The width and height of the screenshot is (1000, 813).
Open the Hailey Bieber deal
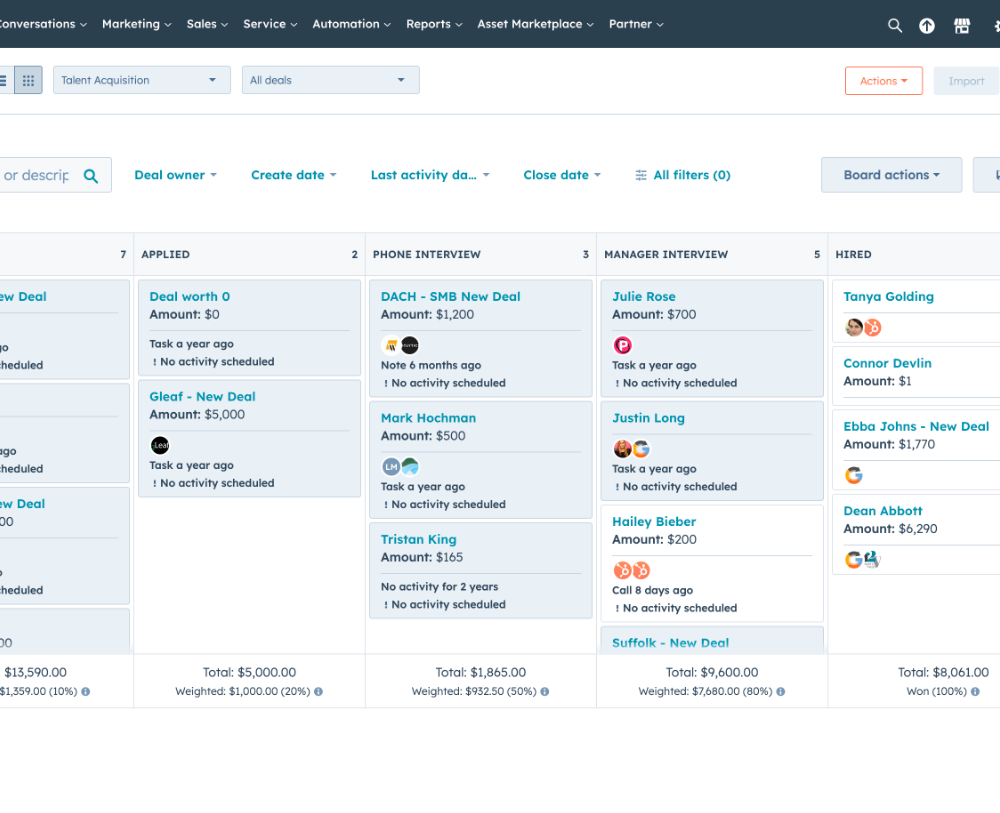654,522
